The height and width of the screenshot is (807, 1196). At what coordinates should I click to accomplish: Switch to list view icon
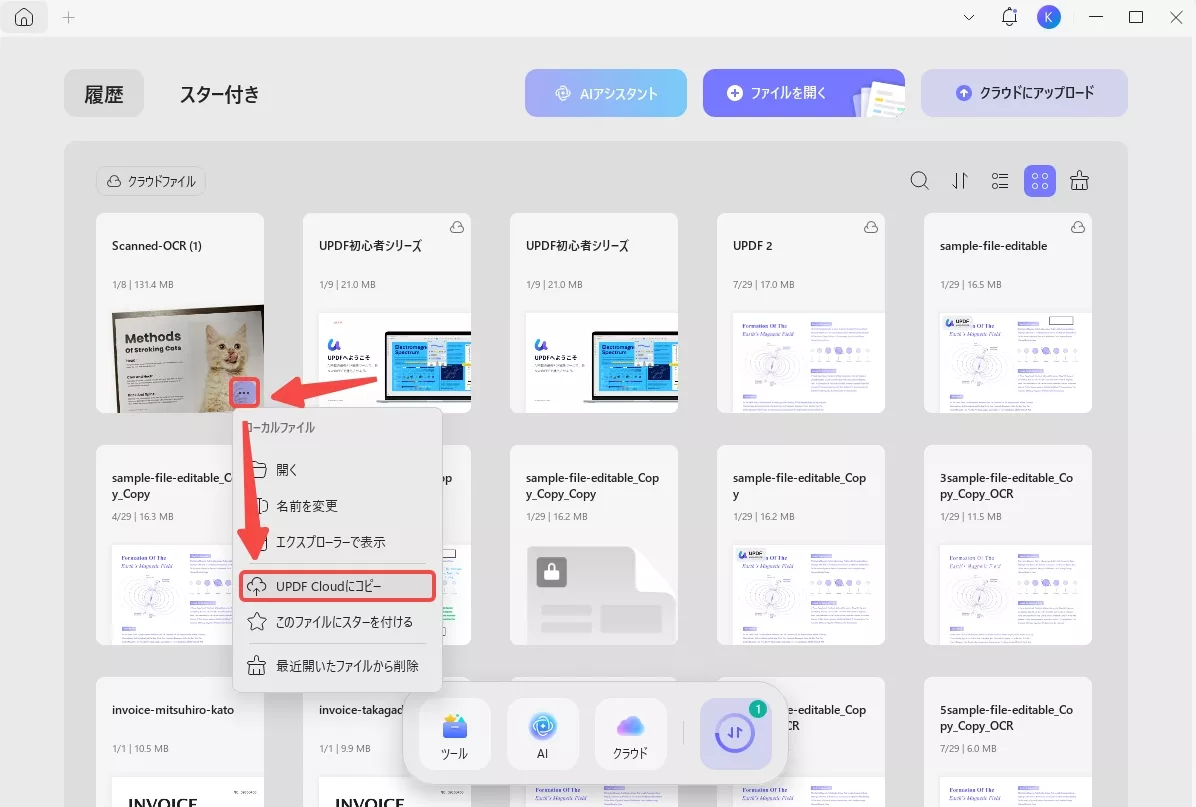(x=1000, y=181)
